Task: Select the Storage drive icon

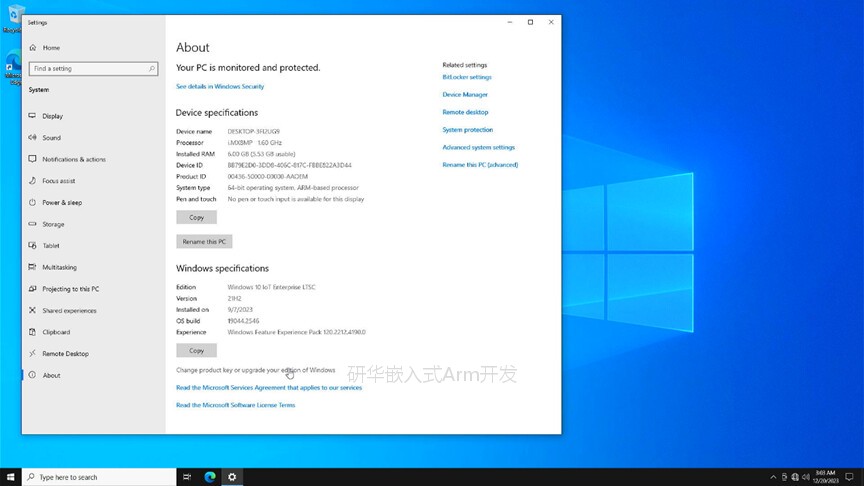Action: click(32, 224)
